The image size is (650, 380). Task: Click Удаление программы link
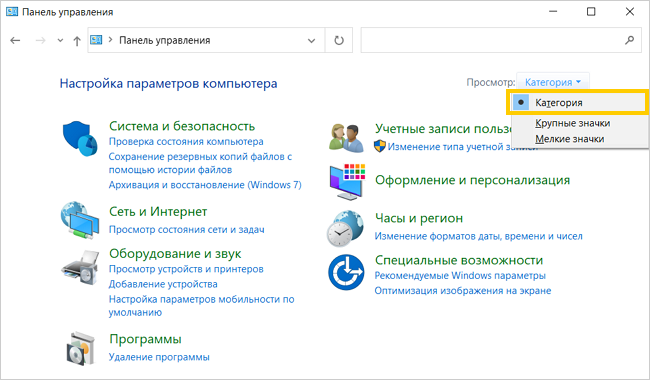click(159, 357)
